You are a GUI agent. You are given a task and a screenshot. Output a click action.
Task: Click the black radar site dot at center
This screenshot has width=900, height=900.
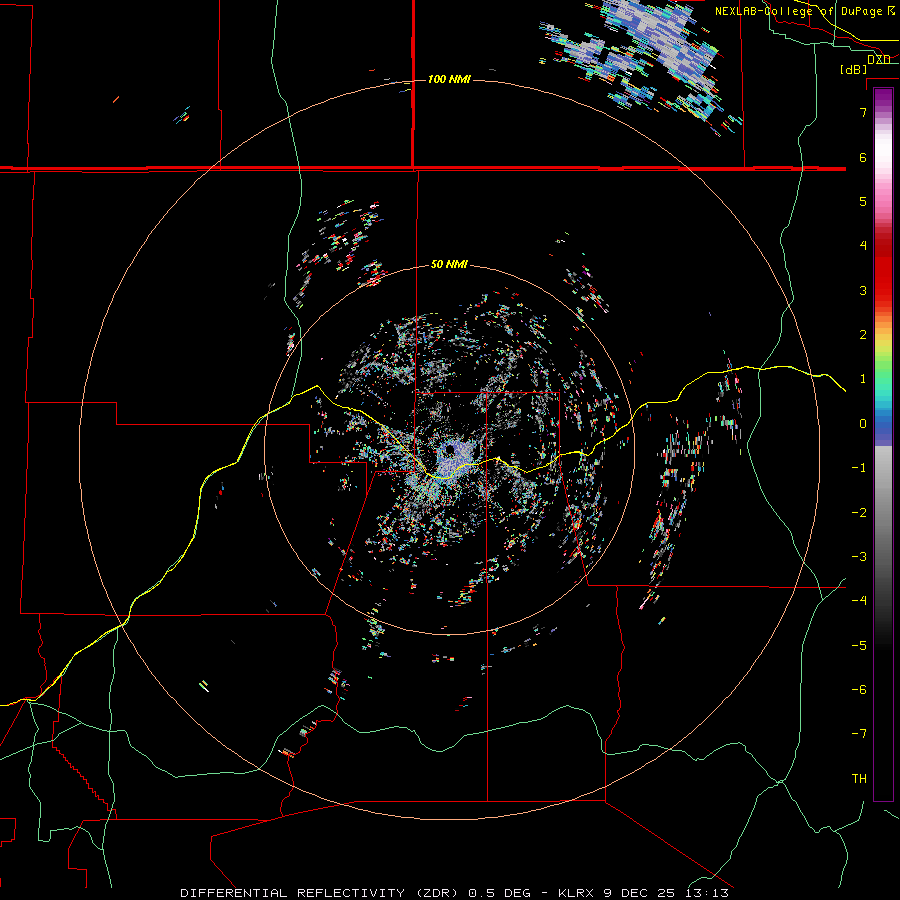(450, 449)
